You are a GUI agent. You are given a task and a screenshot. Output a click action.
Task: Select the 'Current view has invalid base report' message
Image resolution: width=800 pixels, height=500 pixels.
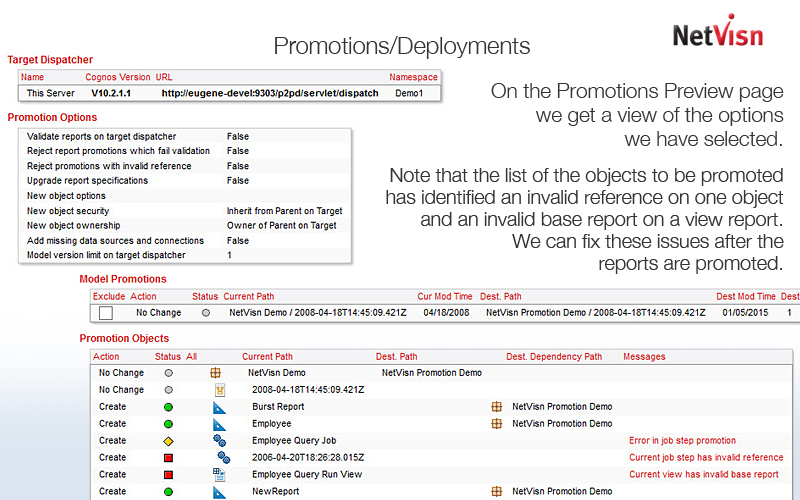click(x=703, y=475)
